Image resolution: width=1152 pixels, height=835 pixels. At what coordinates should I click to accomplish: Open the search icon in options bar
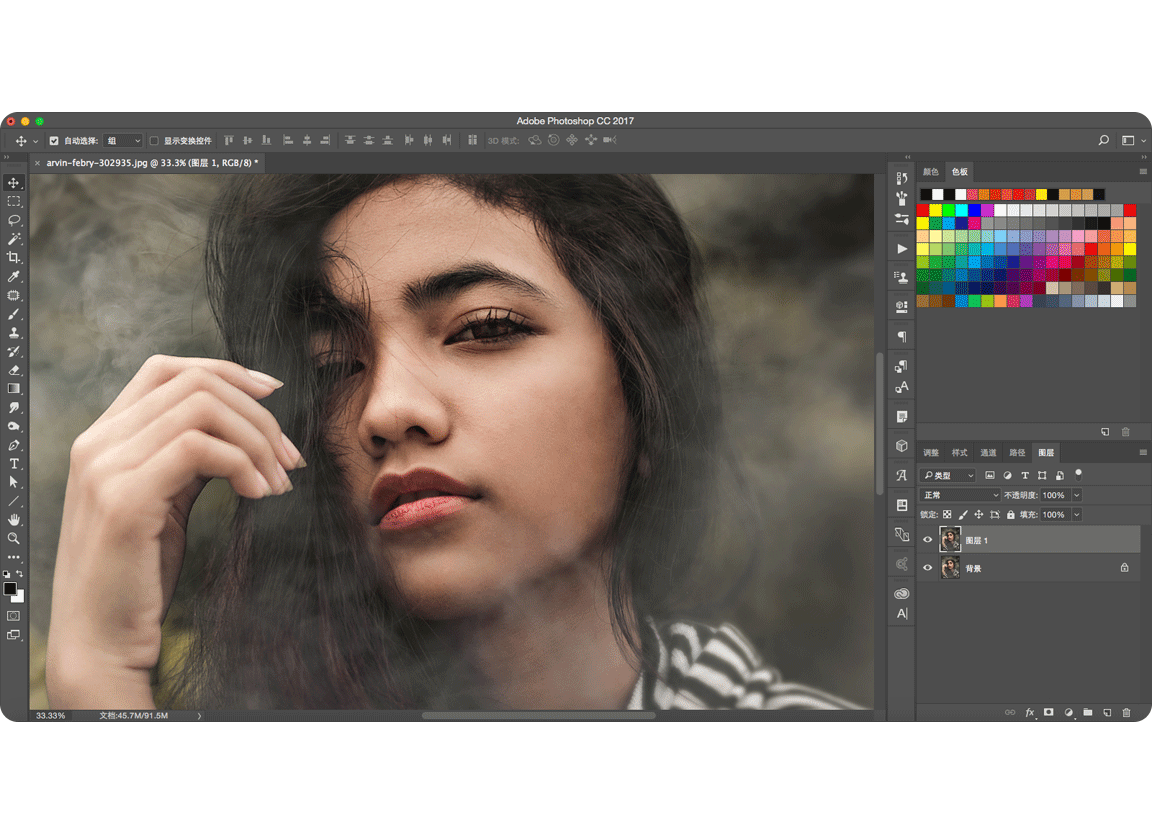(x=1103, y=140)
